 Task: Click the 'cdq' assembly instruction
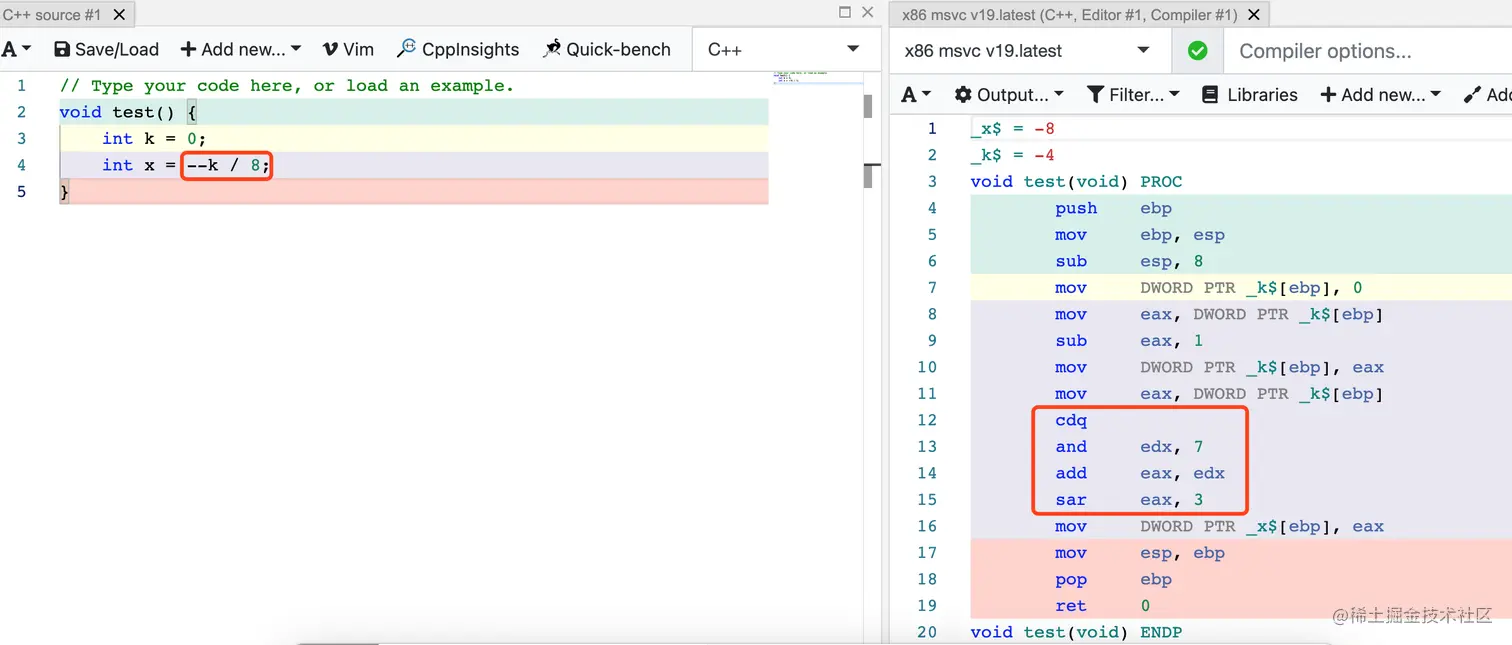pos(1070,420)
